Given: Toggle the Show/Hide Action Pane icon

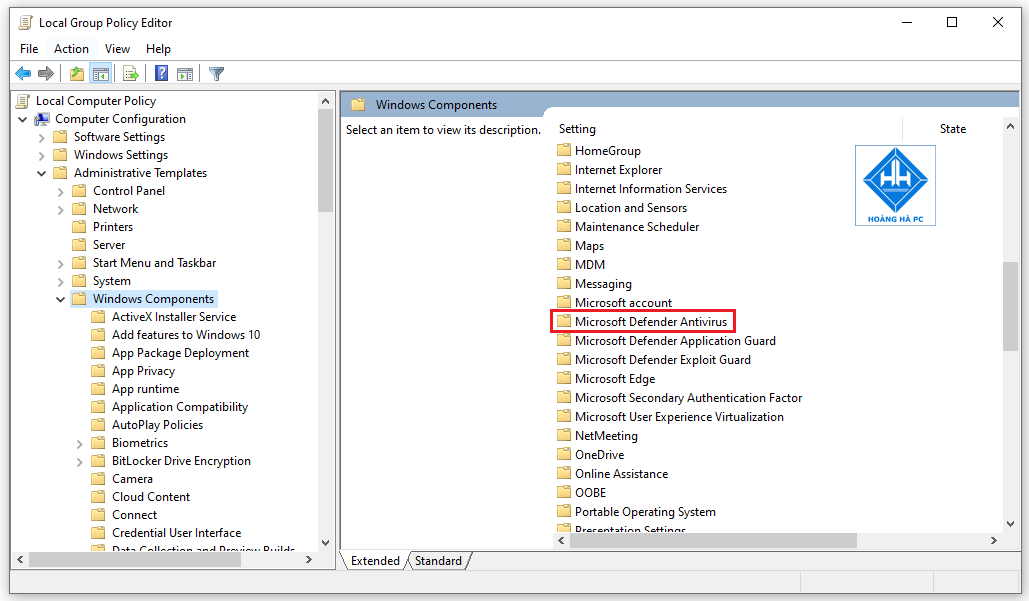Looking at the screenshot, I should [185, 73].
